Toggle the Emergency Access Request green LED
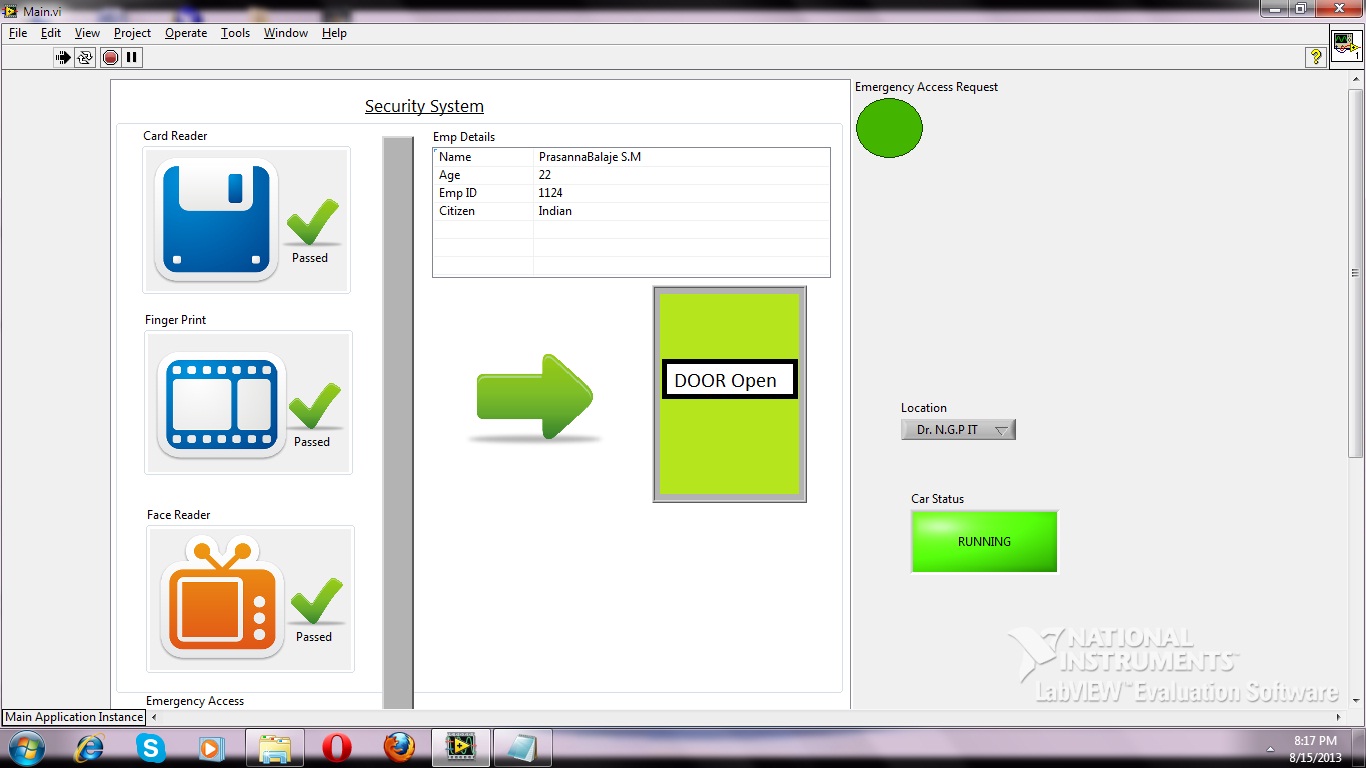 (x=889, y=128)
